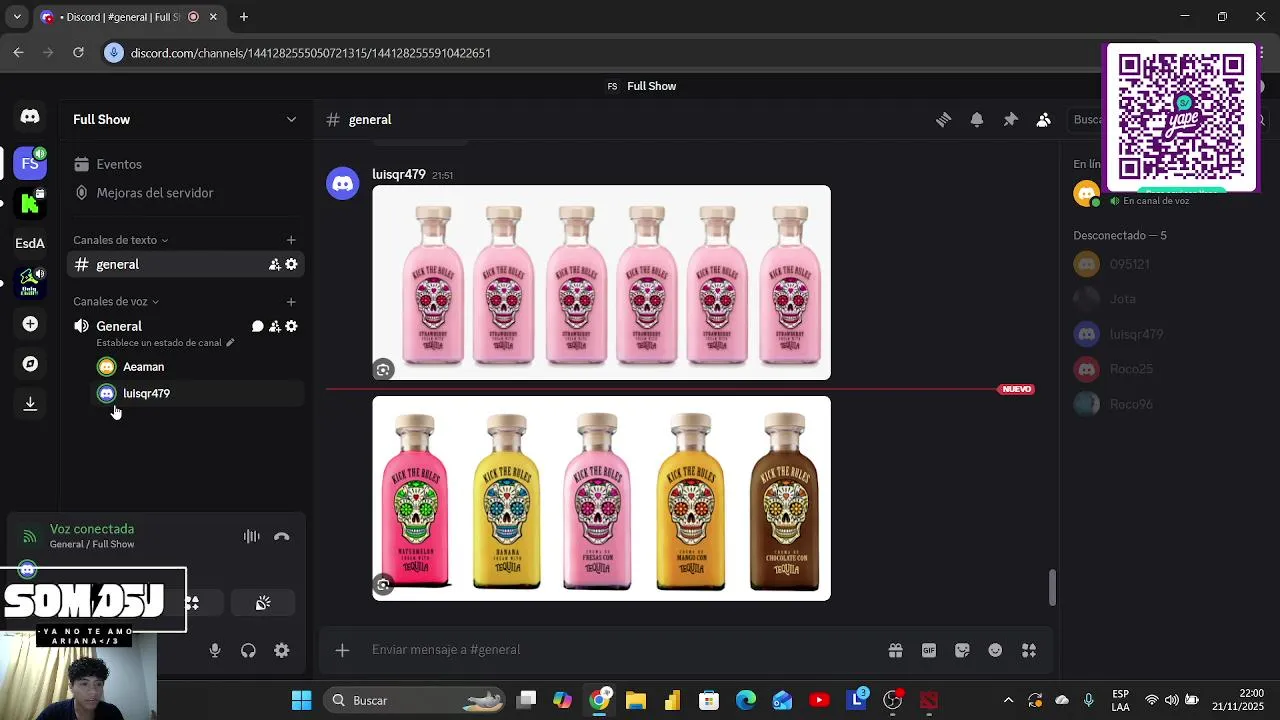Open the EsdA server in sidebar
The width and height of the screenshot is (1280, 720).
coord(30,243)
